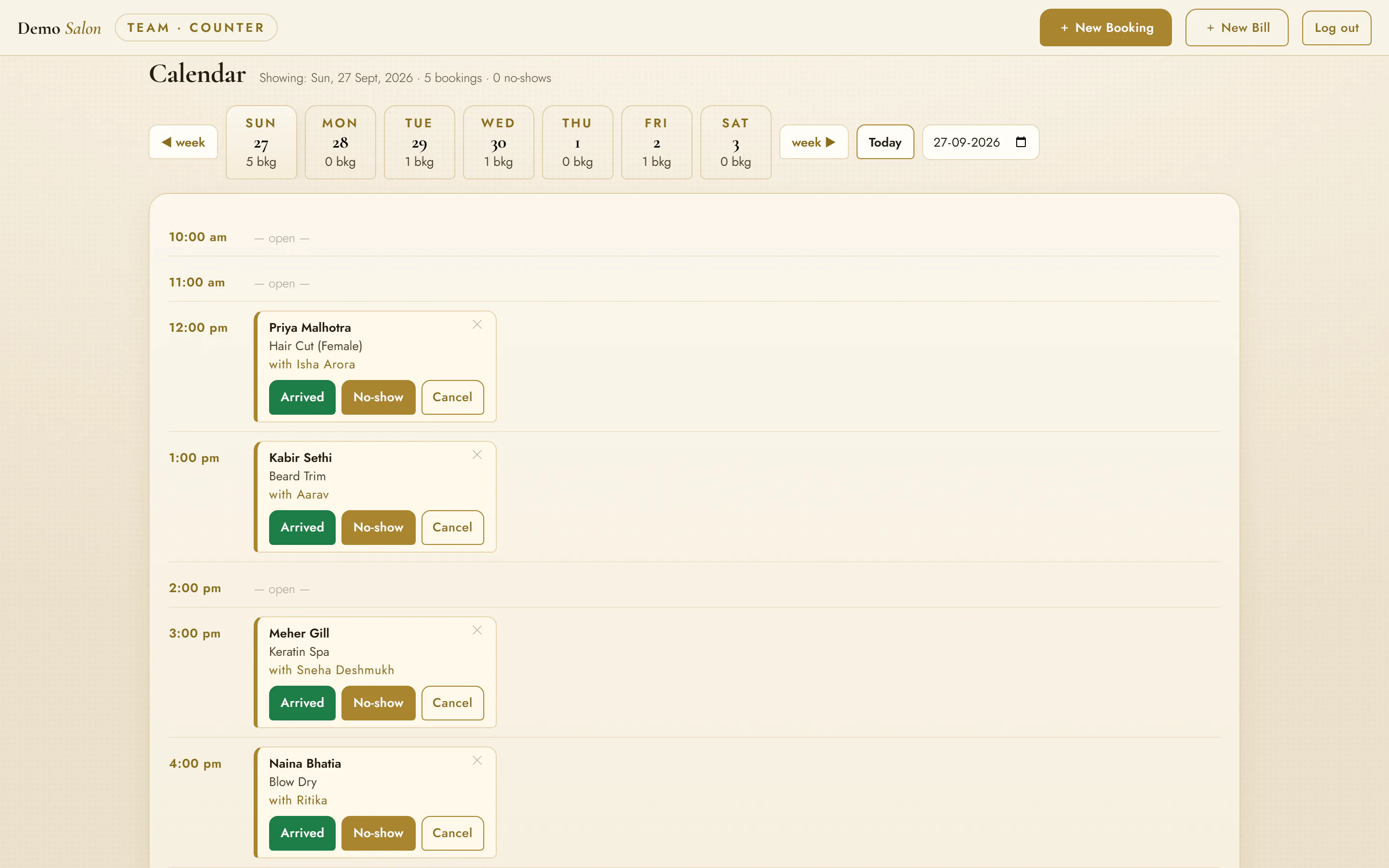Image resolution: width=1389 pixels, height=868 pixels.
Task: Select the MON 28 day tab
Action: (x=340, y=142)
